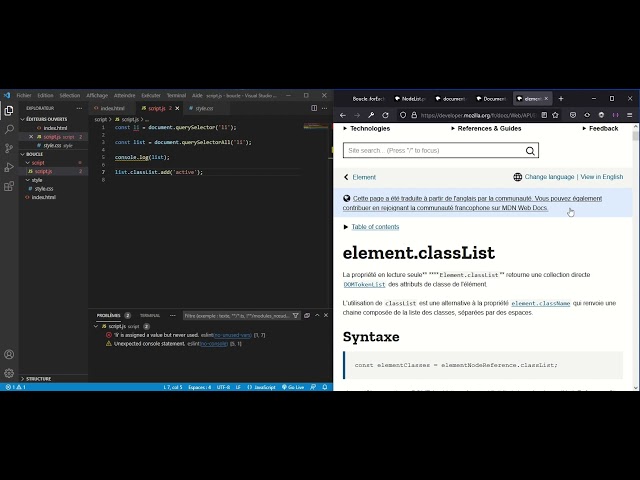Open DOMTokenList link in article
This screenshot has width=640, height=480.
364,284
